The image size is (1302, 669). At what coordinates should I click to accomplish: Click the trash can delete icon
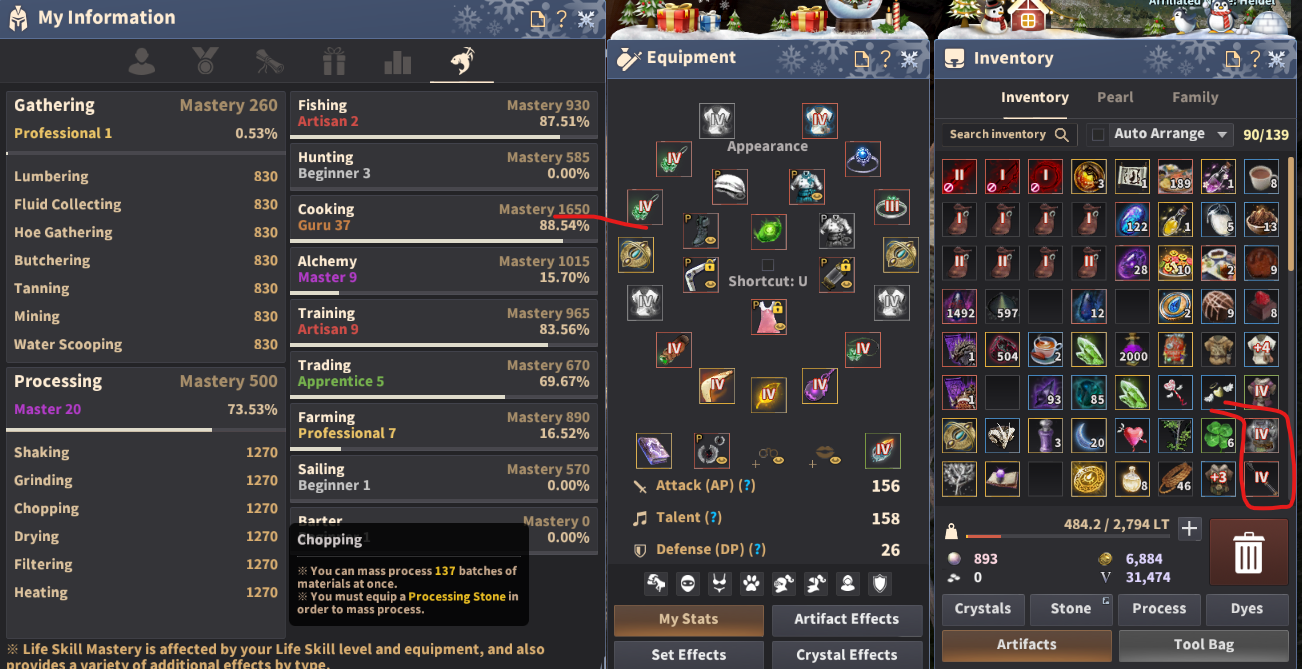[x=1248, y=552]
